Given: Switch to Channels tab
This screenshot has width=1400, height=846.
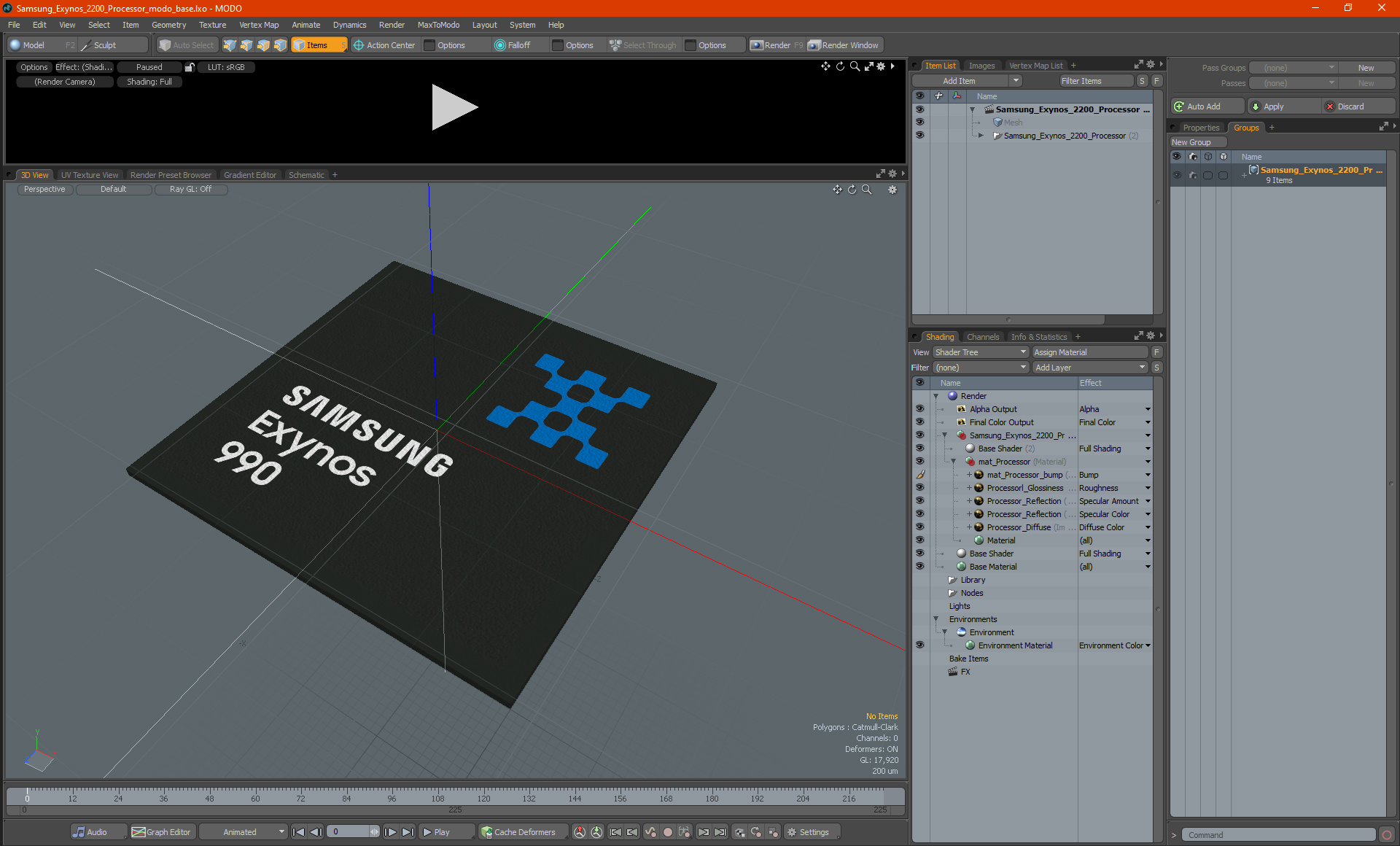Looking at the screenshot, I should pyautogui.click(x=983, y=337).
